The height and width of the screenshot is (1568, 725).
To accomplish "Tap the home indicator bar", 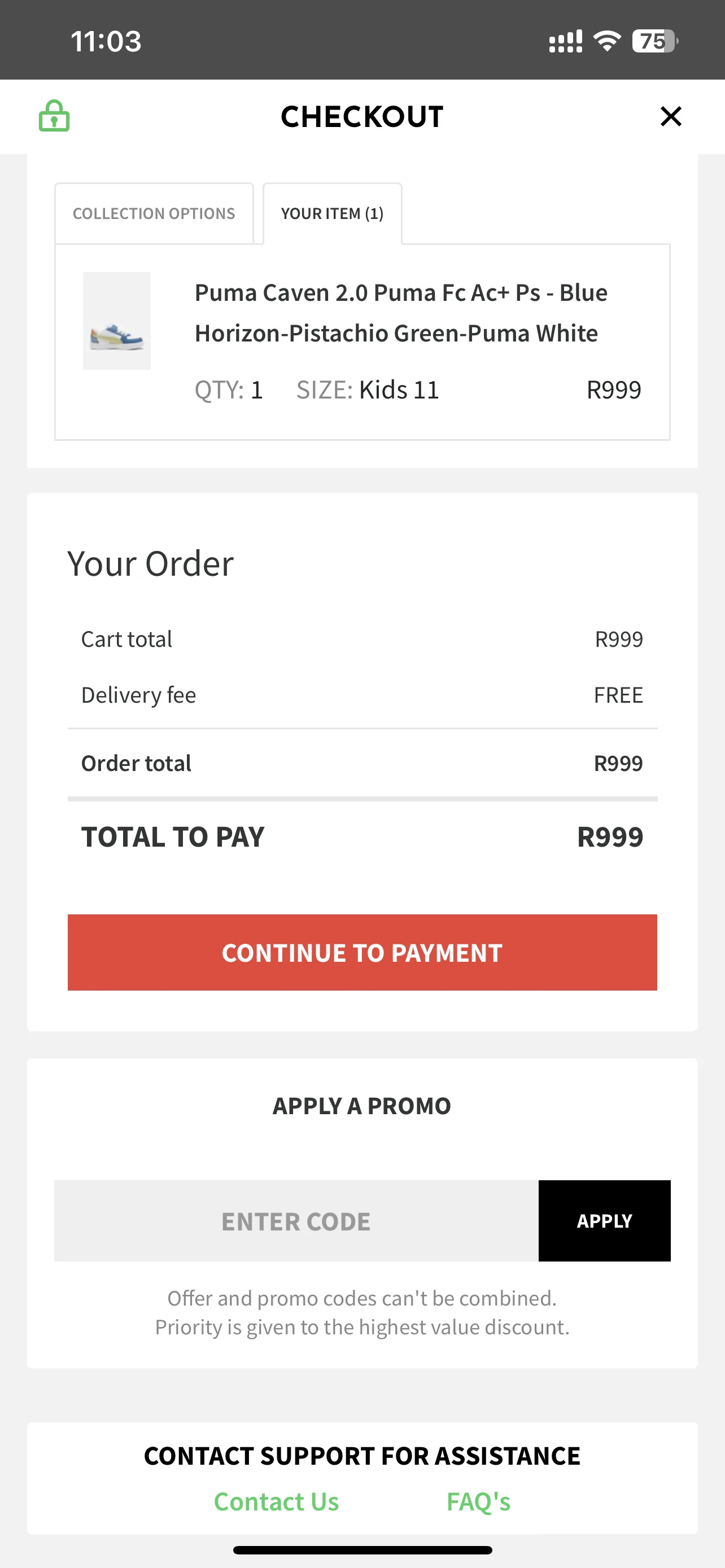I will tap(362, 1550).
